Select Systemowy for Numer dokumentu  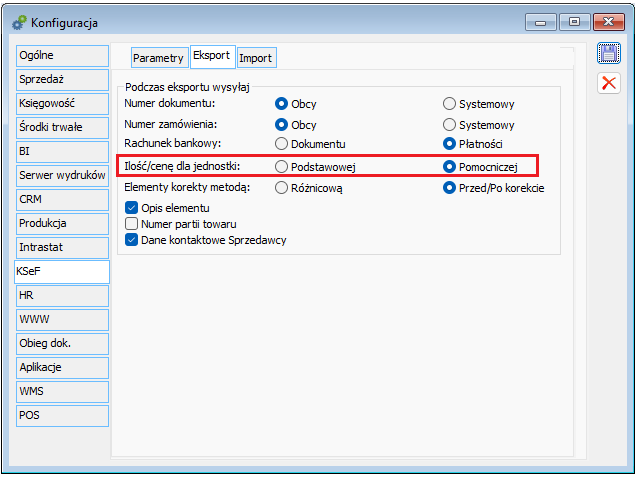coord(450,103)
